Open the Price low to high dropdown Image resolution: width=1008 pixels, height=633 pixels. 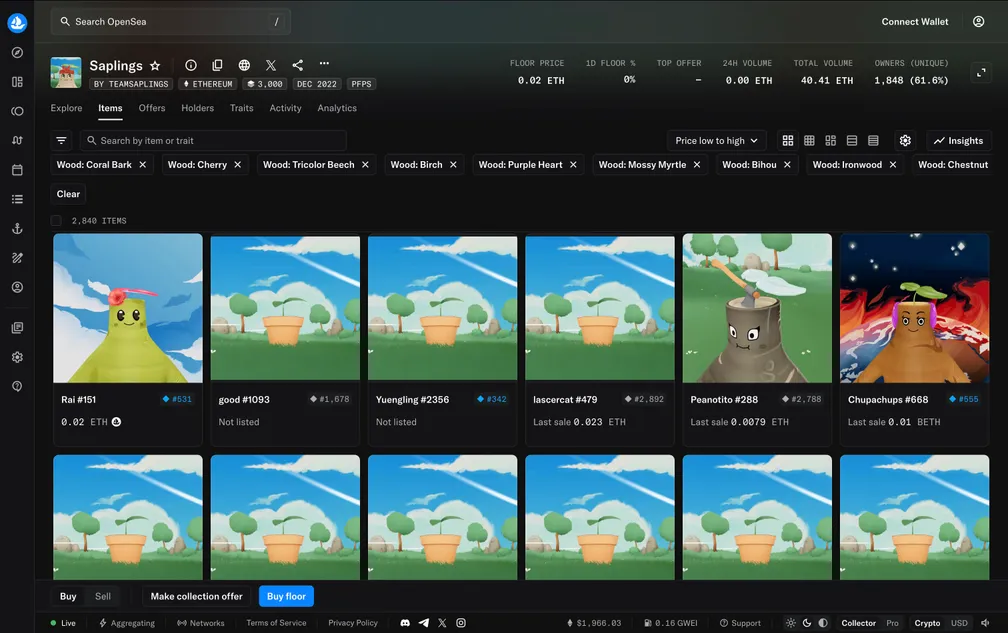point(716,141)
